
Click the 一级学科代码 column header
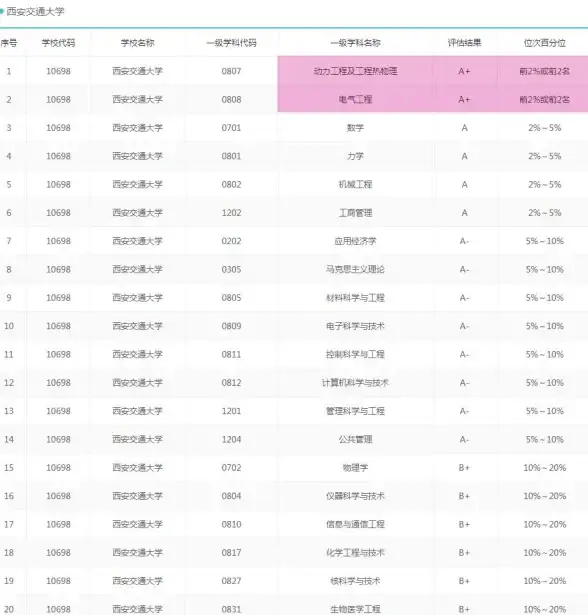(x=231, y=43)
